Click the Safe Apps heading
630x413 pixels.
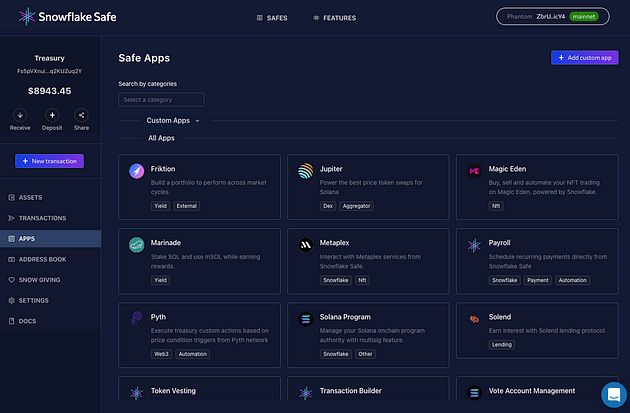point(144,58)
